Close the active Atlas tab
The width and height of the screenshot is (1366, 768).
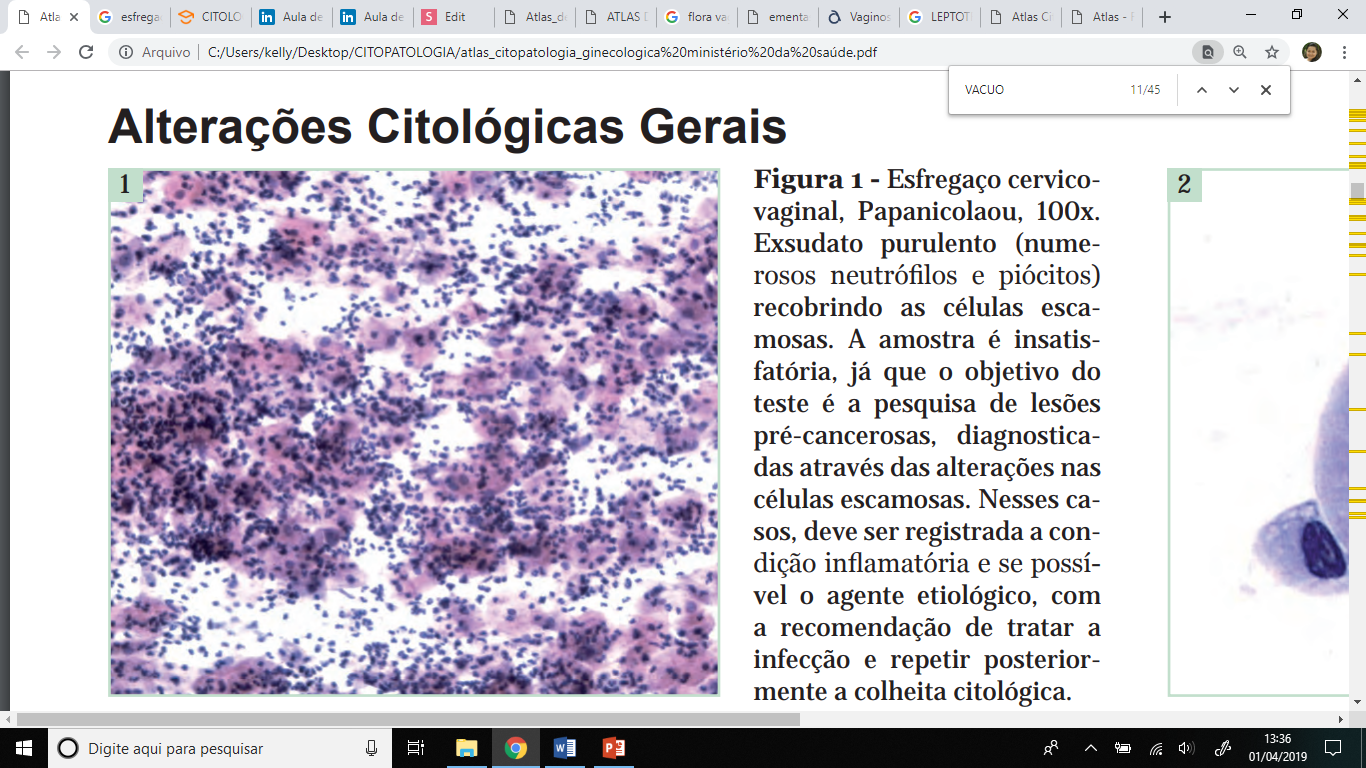[x=73, y=17]
